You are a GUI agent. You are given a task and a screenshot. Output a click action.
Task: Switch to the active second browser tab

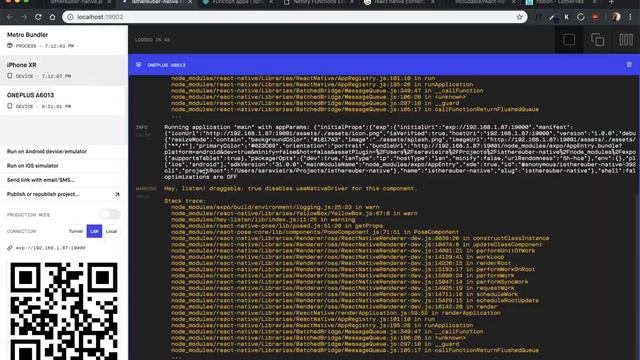[x=157, y=2]
